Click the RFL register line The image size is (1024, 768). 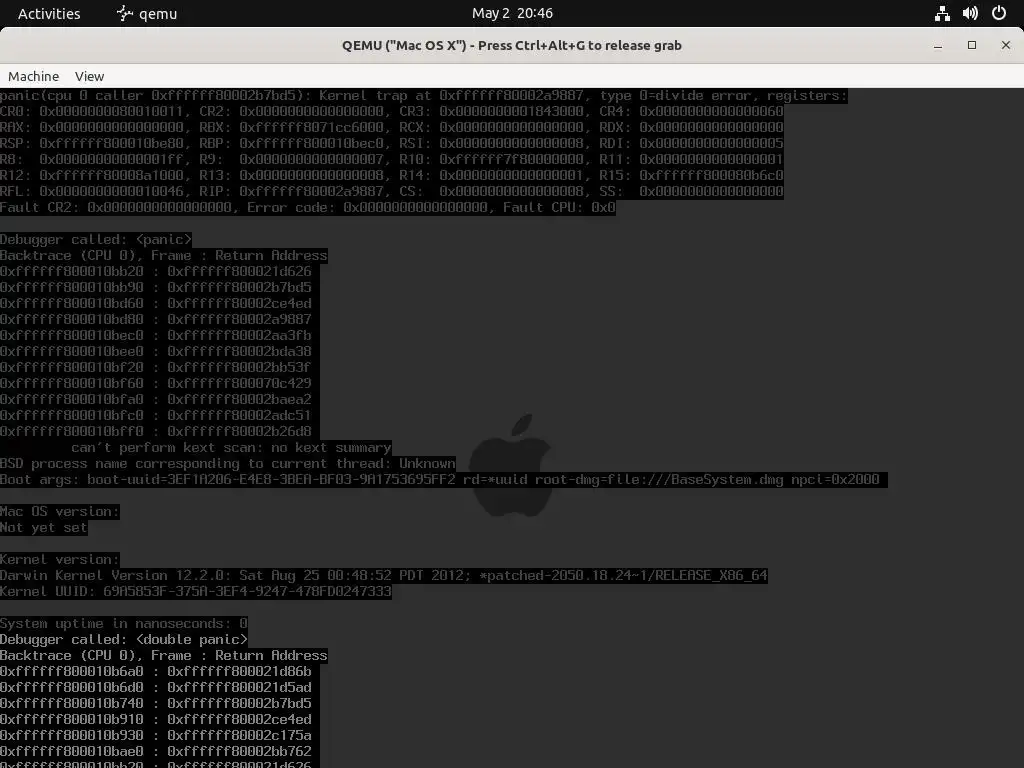coord(392,191)
